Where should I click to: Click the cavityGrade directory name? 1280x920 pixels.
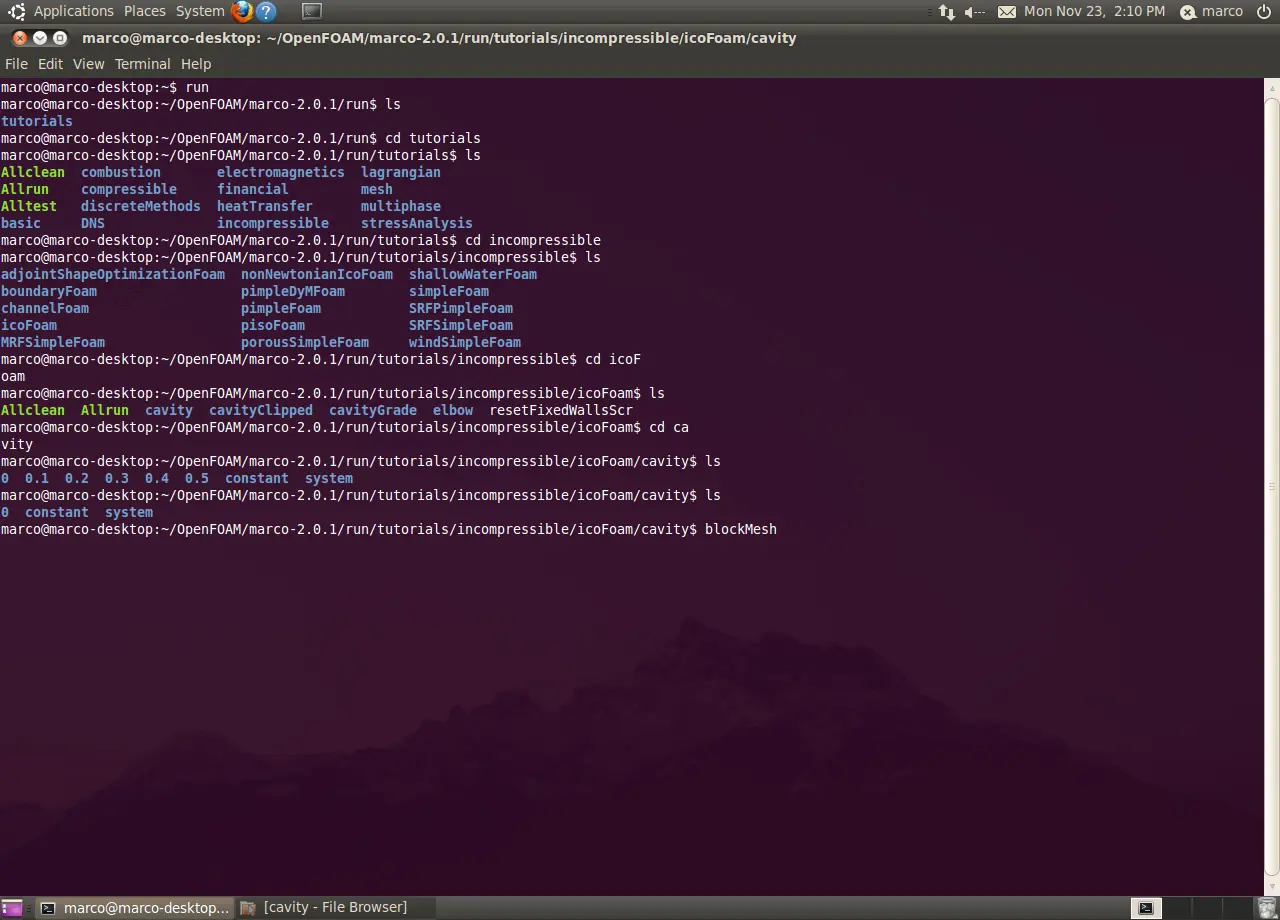coord(373,410)
